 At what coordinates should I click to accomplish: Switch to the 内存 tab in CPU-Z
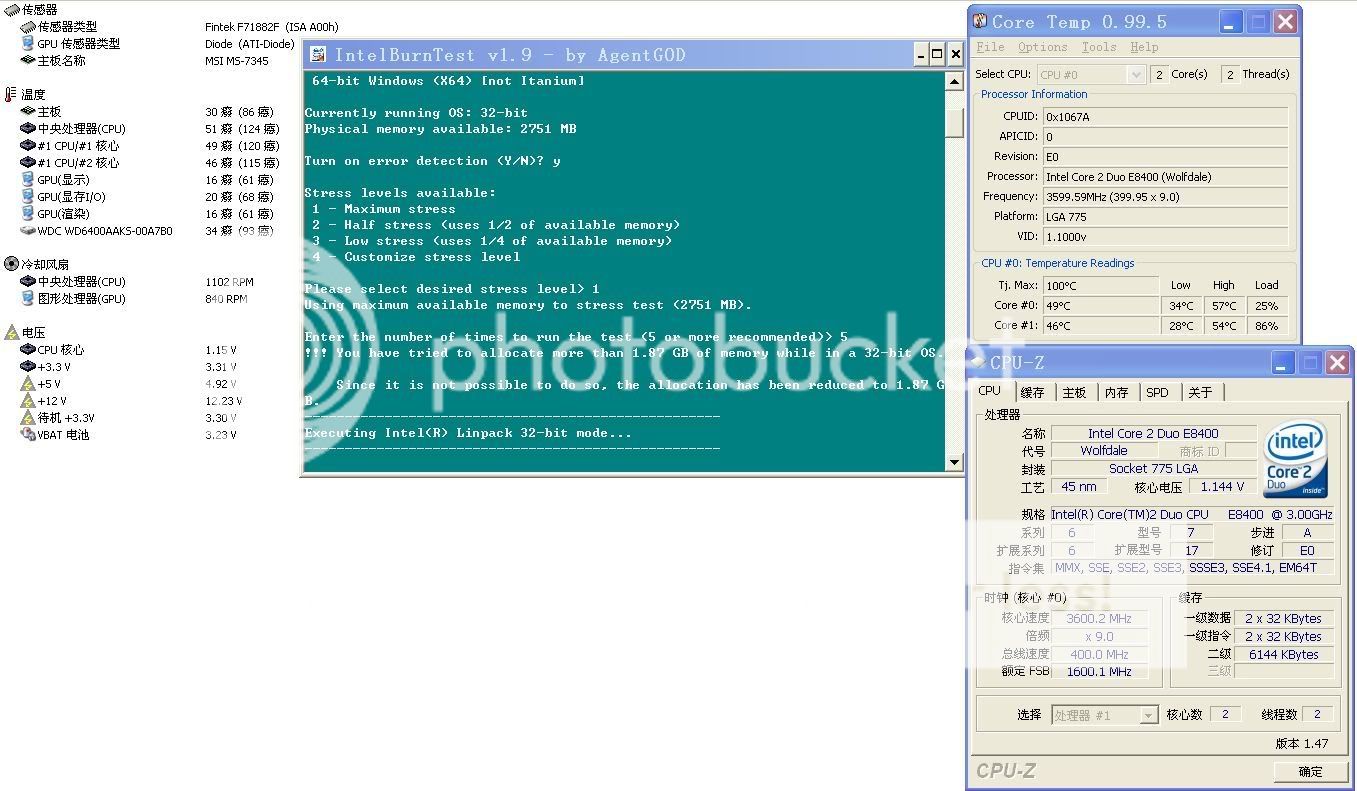(1117, 393)
